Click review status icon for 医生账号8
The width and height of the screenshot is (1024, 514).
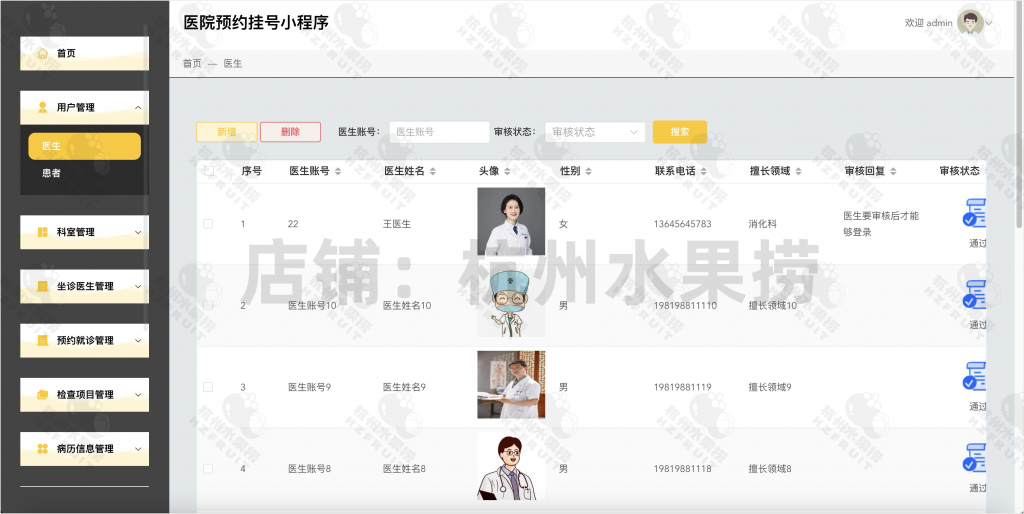974,458
